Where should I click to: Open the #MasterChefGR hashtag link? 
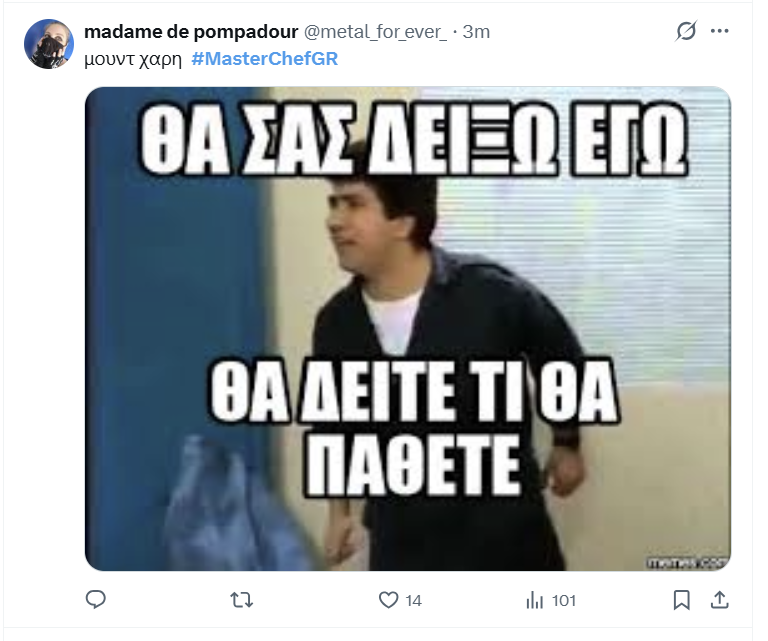click(264, 59)
